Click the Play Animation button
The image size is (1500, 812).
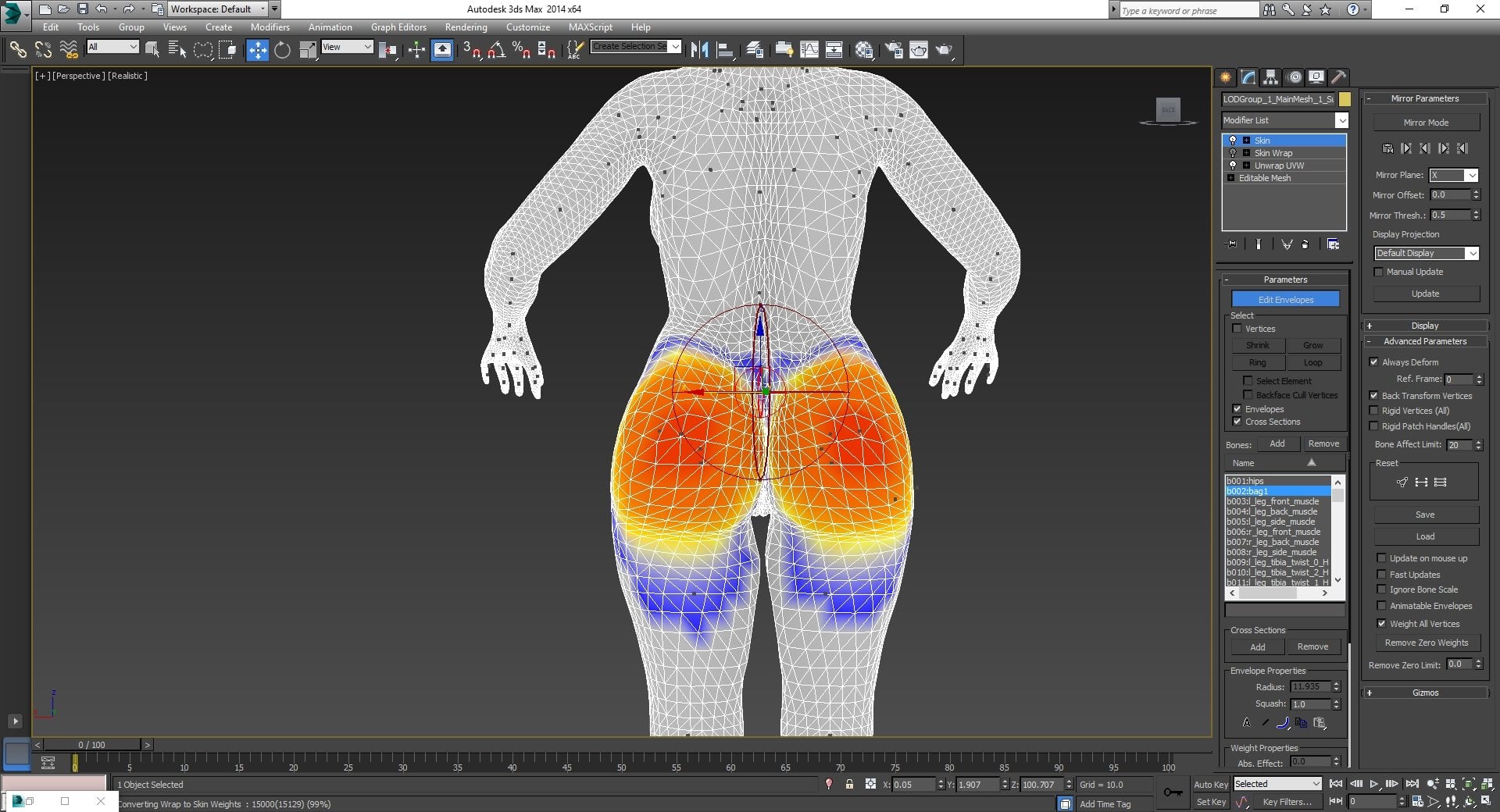coord(1373,784)
